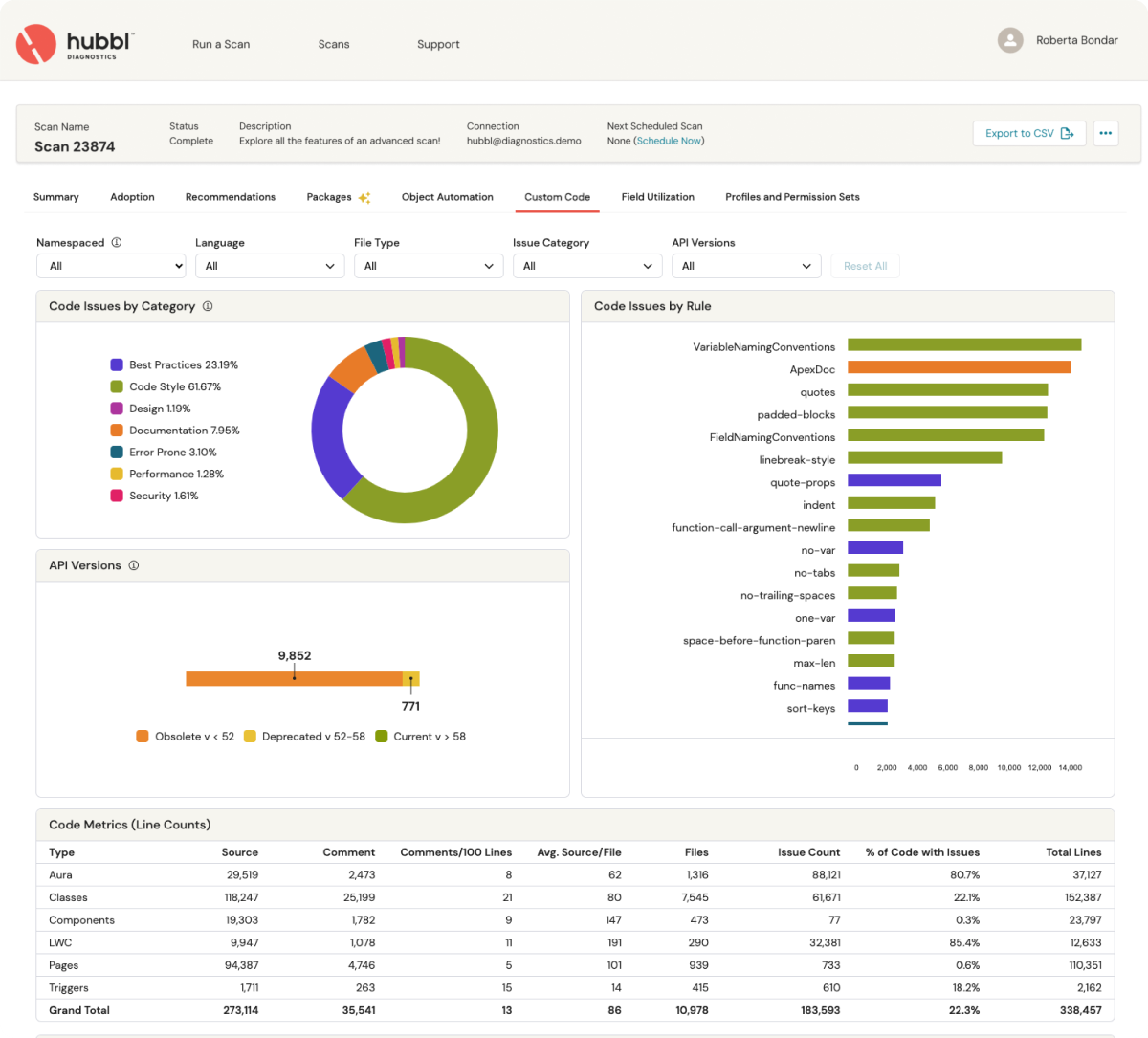The image size is (1148, 1038).
Task: Click the hubbl@diagnostics.demo connection text
Action: [x=524, y=141]
